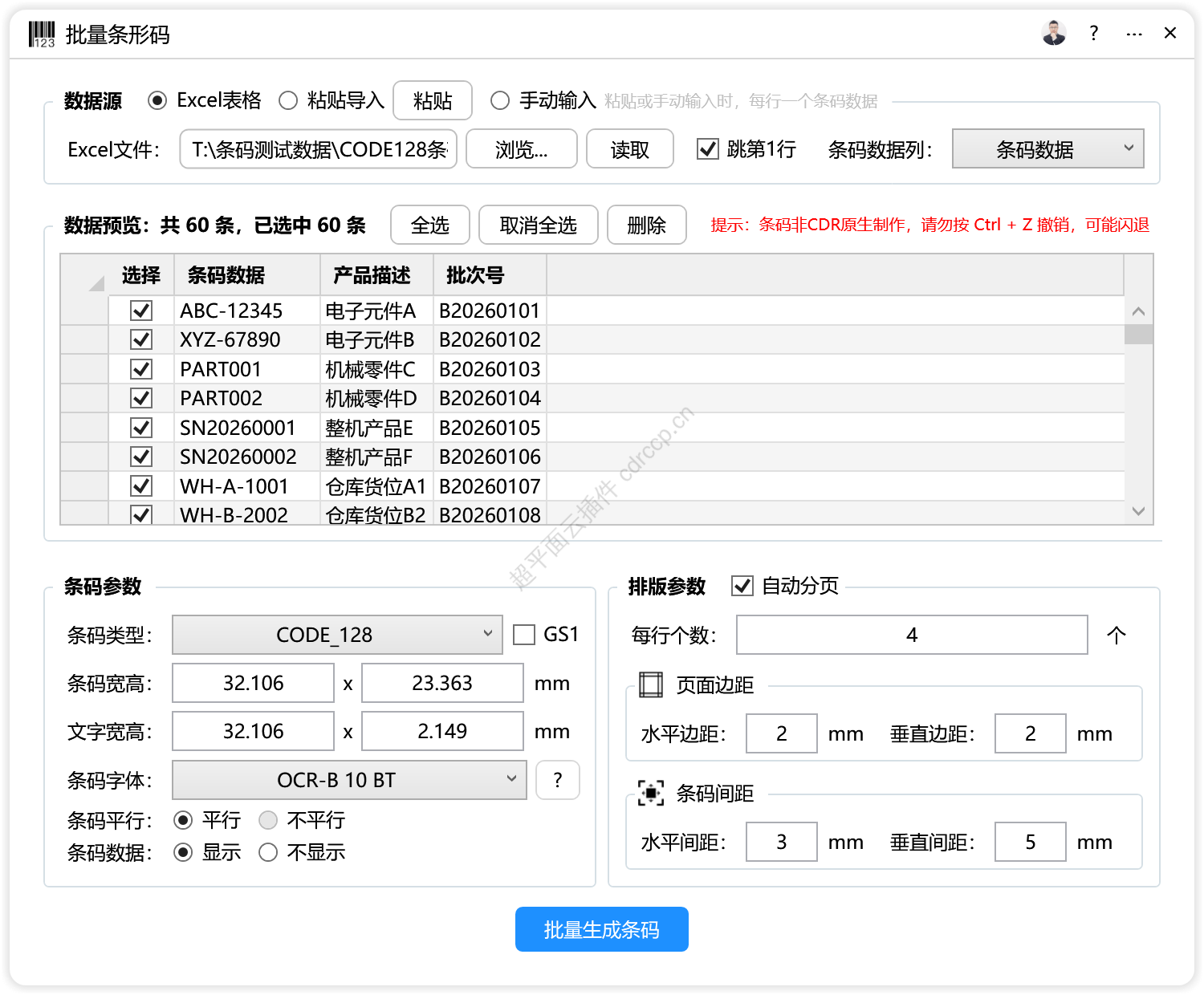
Task: Click the table scrollbar up arrow
Action: (1138, 311)
